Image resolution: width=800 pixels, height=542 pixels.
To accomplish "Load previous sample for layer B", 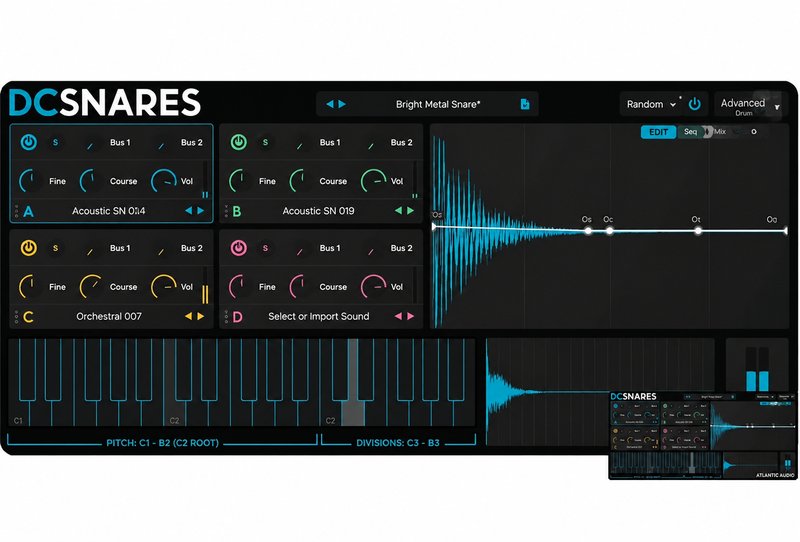I will point(398,210).
